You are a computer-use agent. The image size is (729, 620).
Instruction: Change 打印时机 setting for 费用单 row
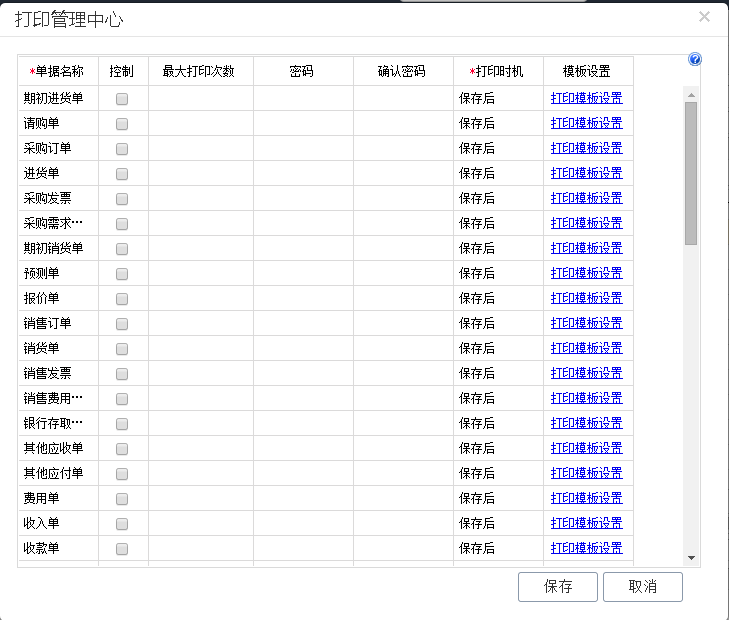click(x=497, y=498)
